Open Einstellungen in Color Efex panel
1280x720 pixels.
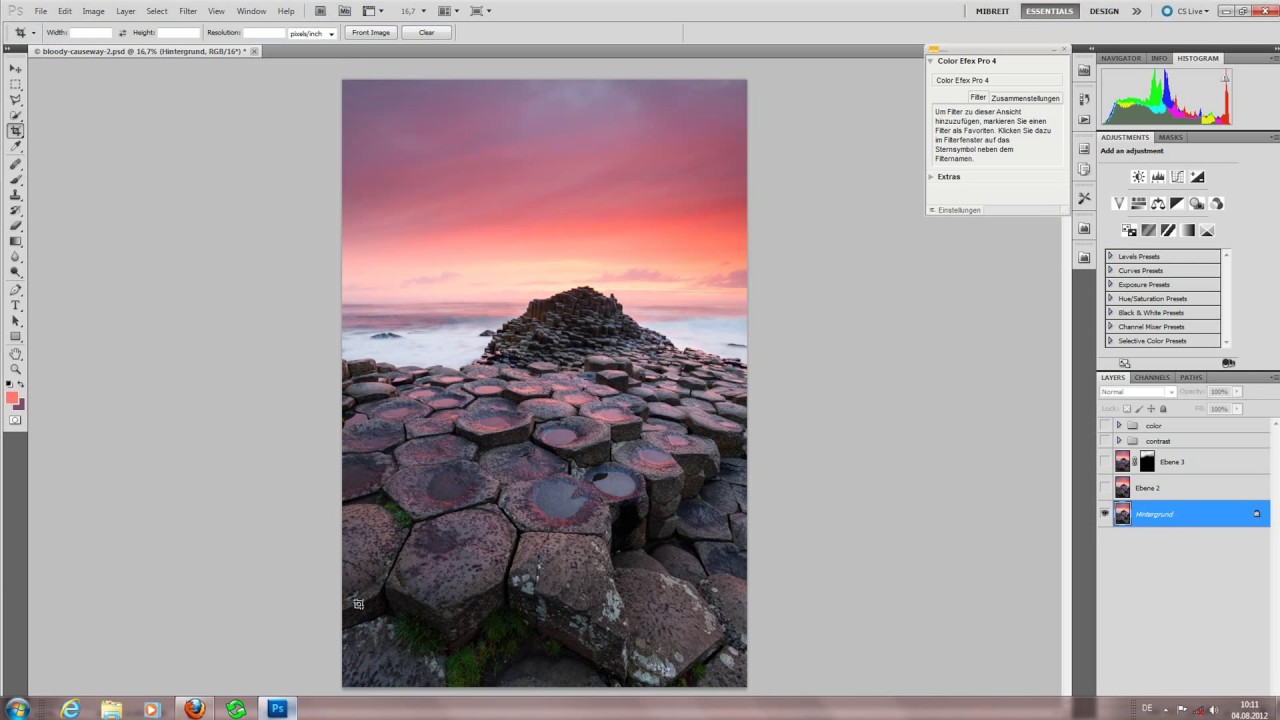coord(958,210)
